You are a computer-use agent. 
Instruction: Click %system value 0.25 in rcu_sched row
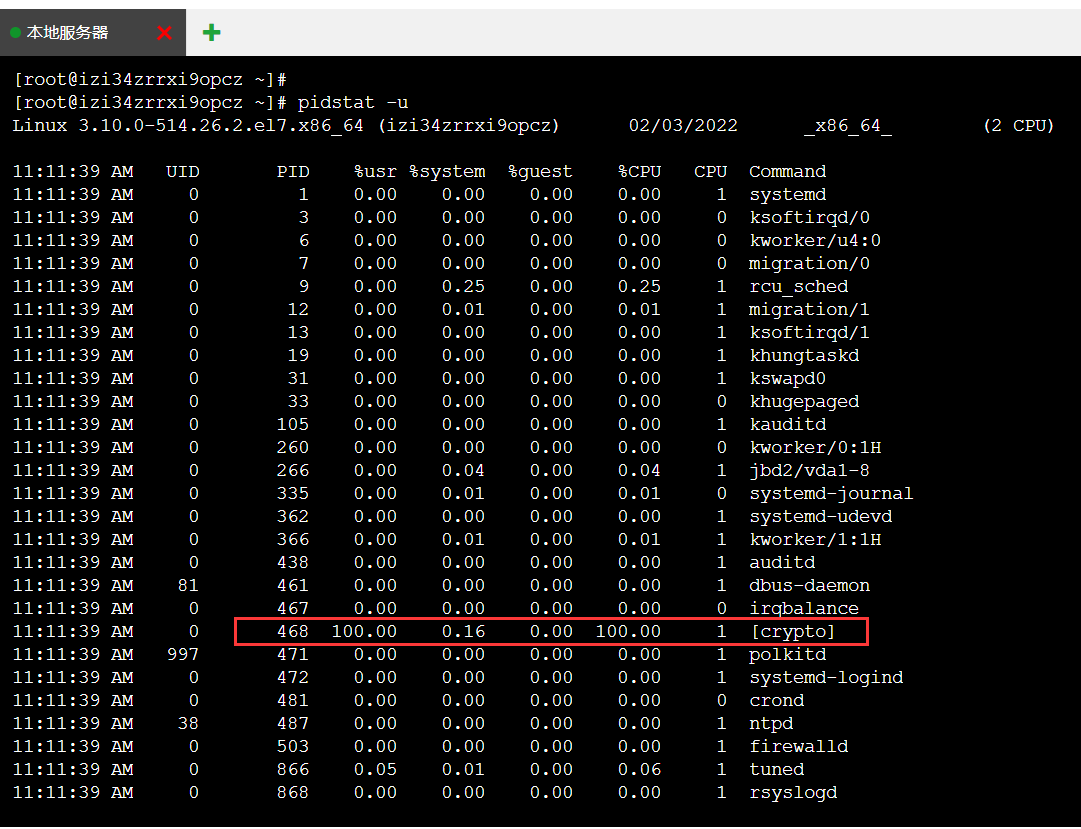pos(464,287)
